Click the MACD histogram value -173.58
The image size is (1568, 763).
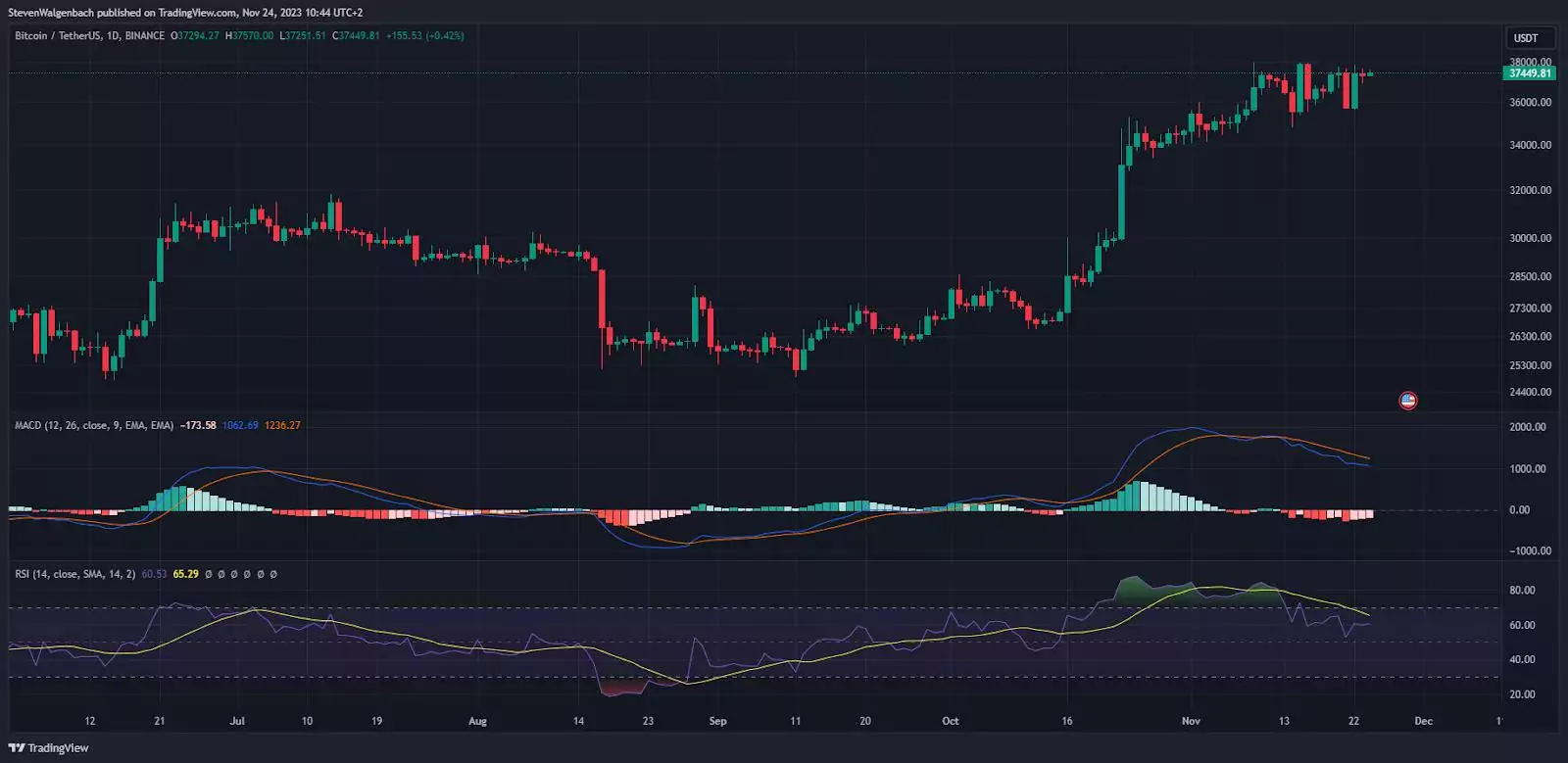pos(199,425)
